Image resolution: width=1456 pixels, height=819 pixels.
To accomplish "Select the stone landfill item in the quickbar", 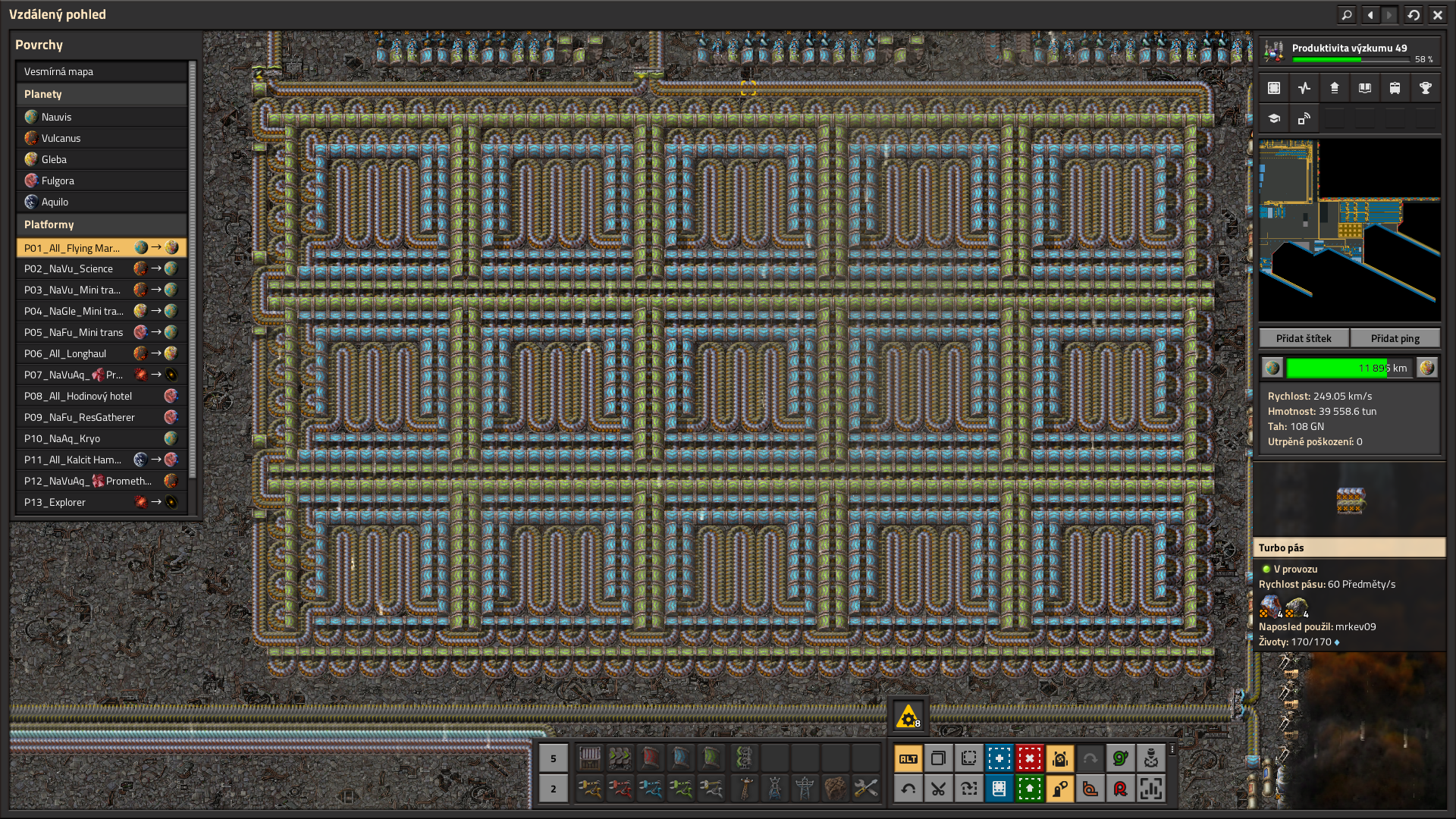I will (x=835, y=789).
